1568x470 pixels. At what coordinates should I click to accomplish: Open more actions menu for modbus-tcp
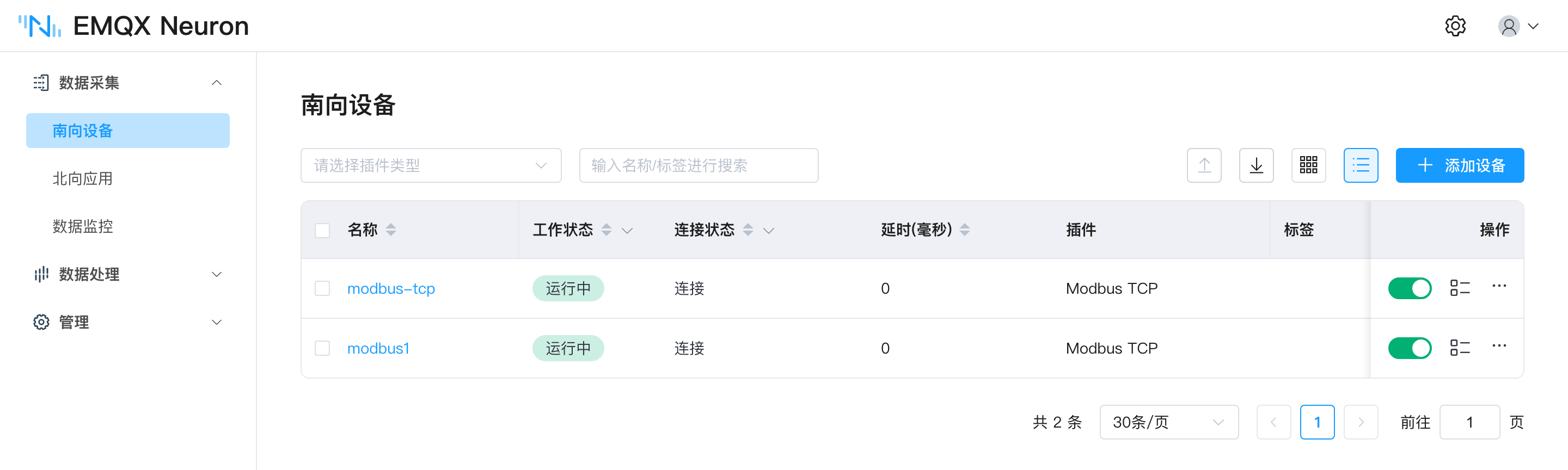coord(1499,286)
